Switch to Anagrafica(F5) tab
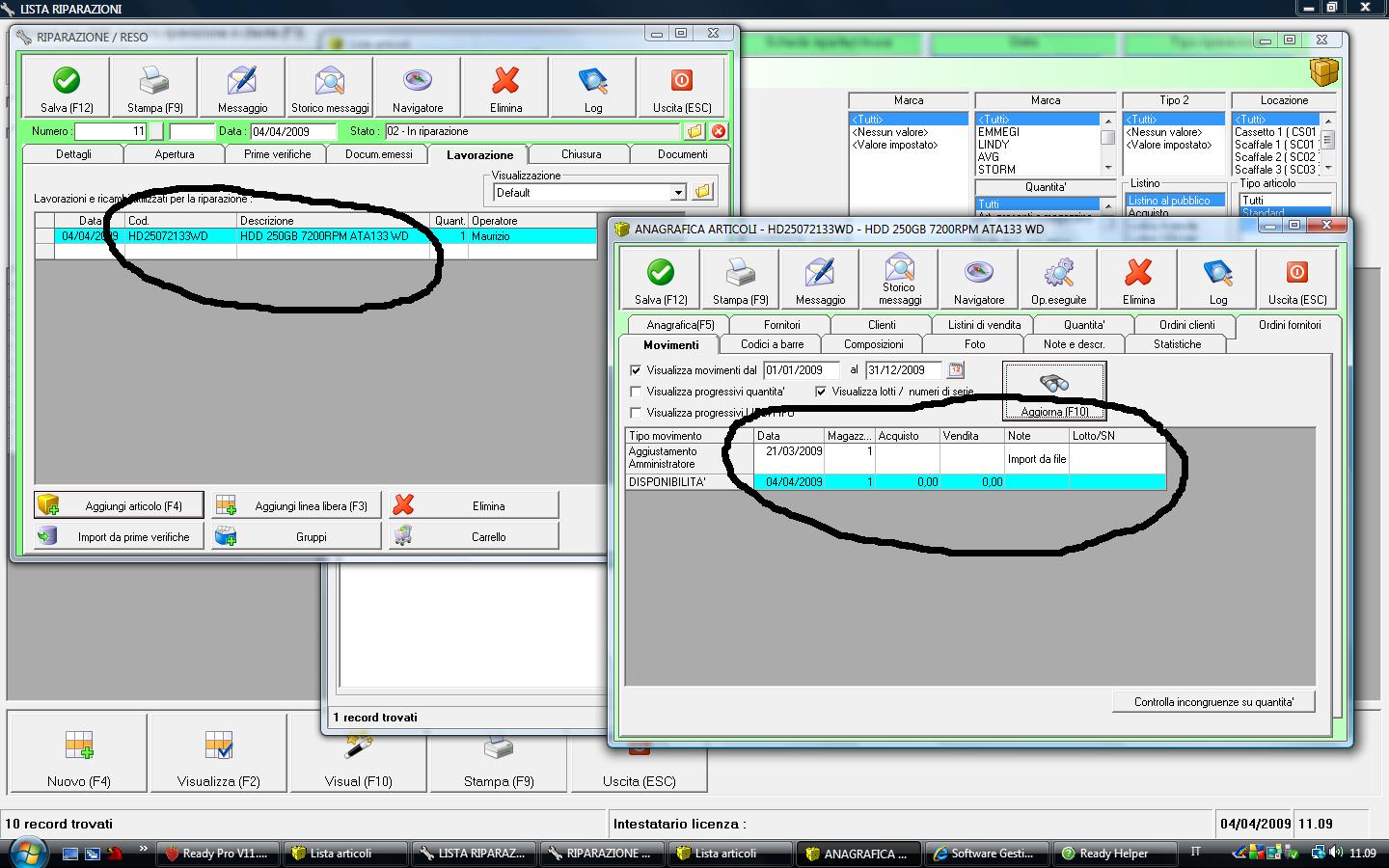1389x868 pixels. pyautogui.click(x=680, y=325)
